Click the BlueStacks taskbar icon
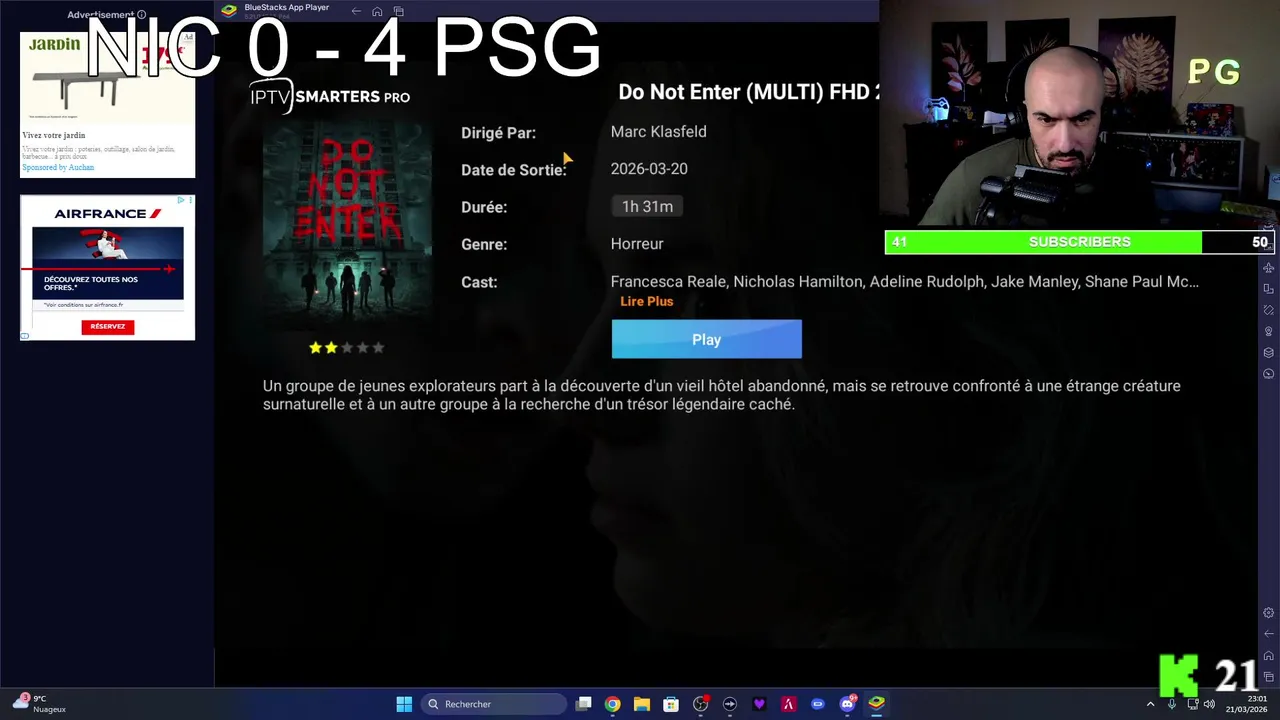 pyautogui.click(x=876, y=704)
